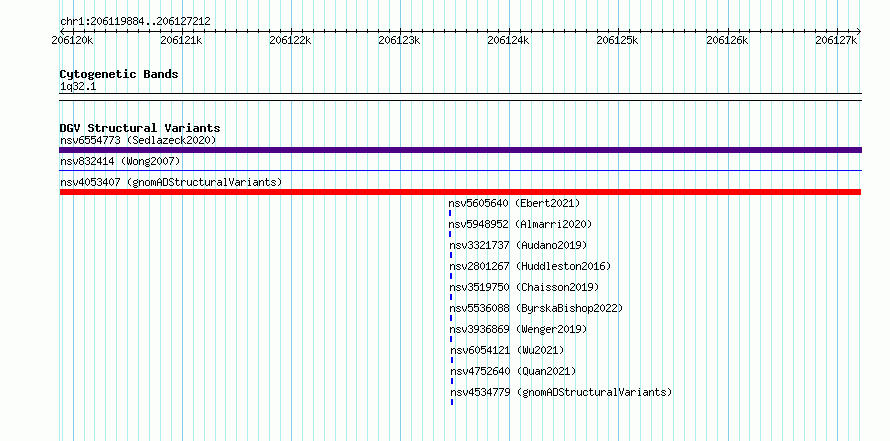Image resolution: width=890 pixels, height=441 pixels.
Task: Click the chr1:206119884..206127212 region label
Action: pyautogui.click(x=135, y=22)
